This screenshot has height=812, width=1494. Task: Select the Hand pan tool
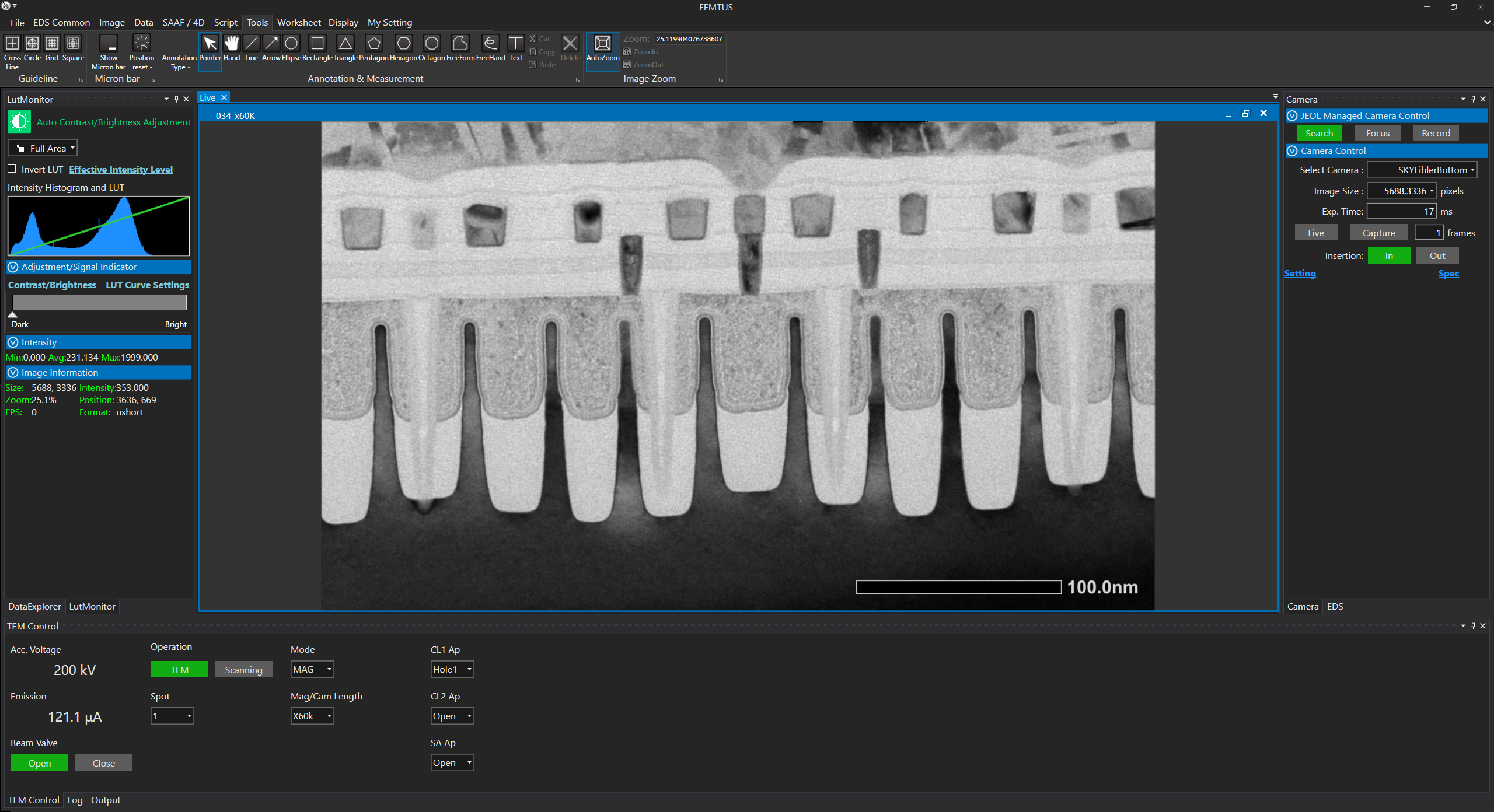pos(232,44)
